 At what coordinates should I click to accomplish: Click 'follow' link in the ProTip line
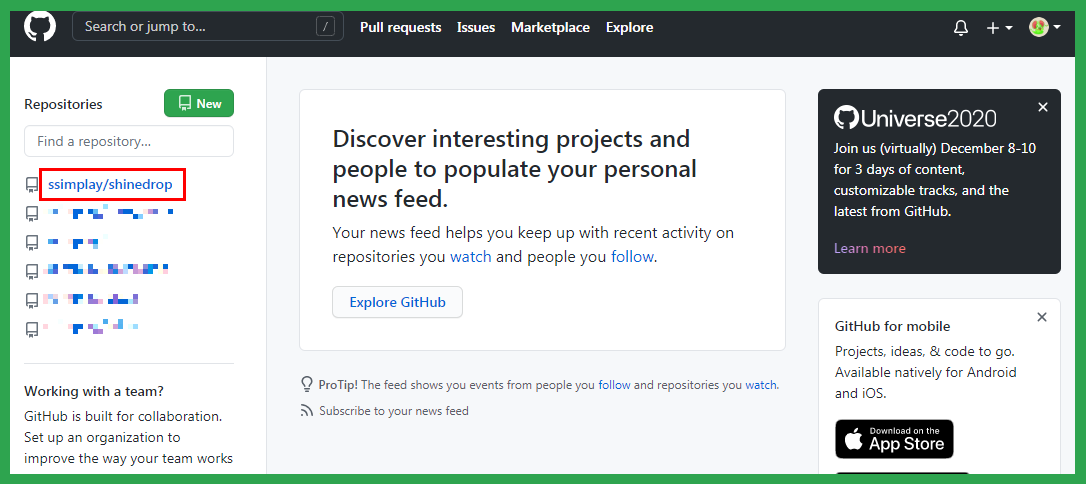coord(614,385)
